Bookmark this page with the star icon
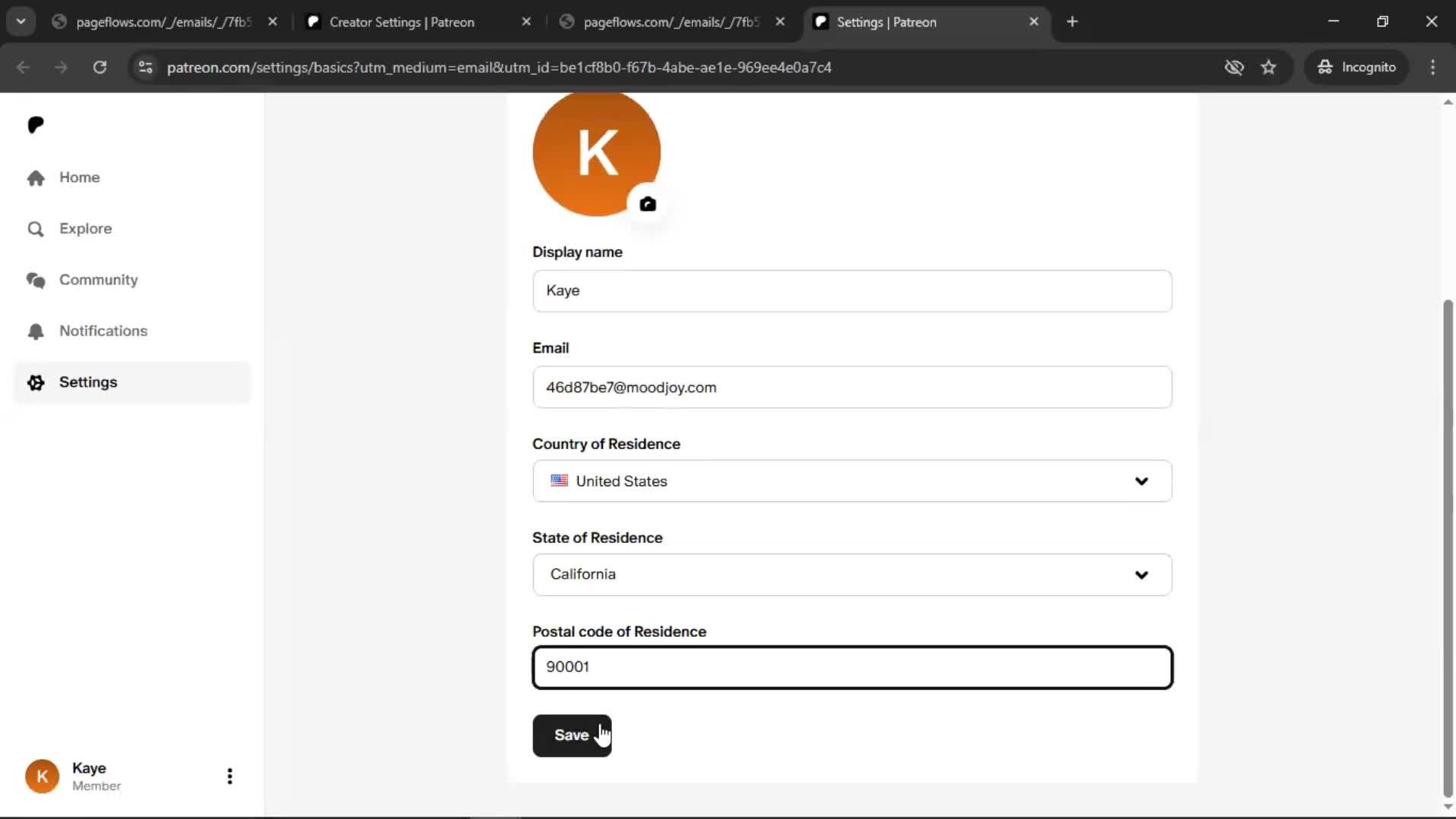This screenshot has height=819, width=1456. [x=1269, y=67]
